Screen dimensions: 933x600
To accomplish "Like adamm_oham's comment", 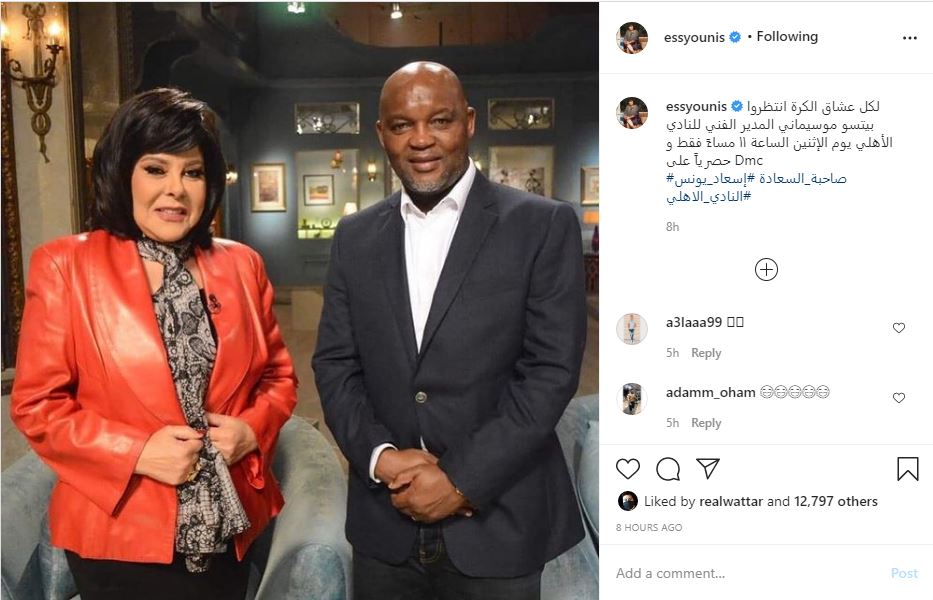I will [898, 398].
